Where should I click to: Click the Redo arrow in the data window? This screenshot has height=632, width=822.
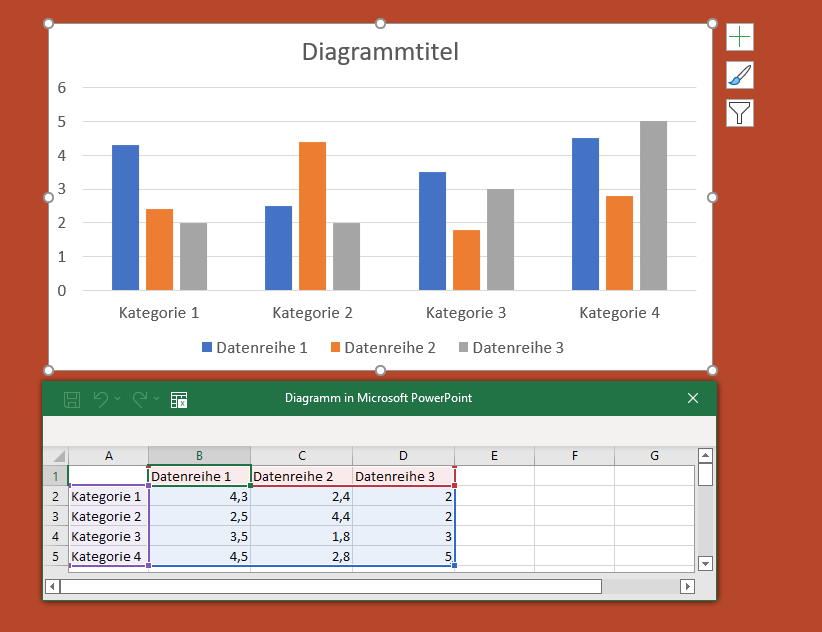(140, 399)
